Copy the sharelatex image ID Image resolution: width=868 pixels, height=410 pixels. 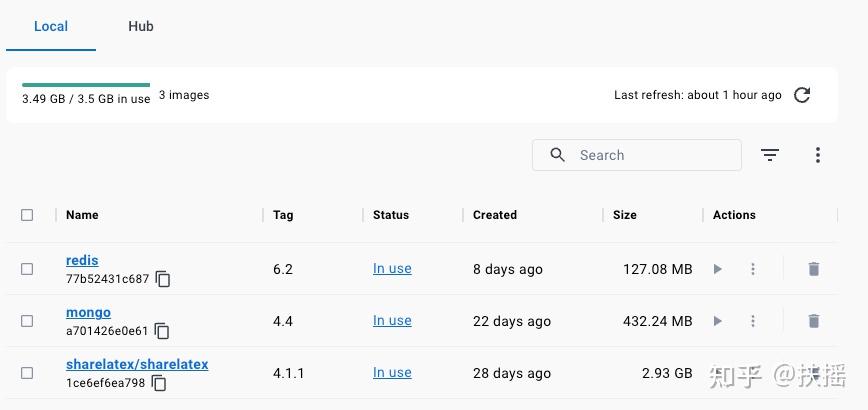pos(159,383)
